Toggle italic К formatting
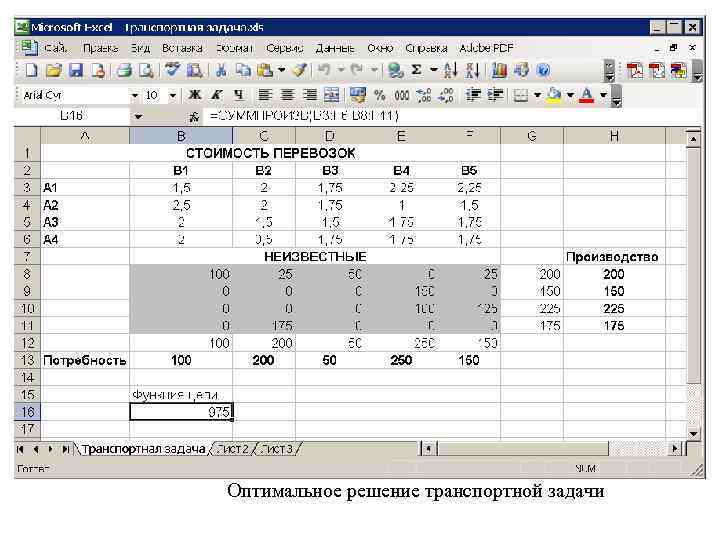Image resolution: width=720 pixels, height=540 pixels. (217, 95)
